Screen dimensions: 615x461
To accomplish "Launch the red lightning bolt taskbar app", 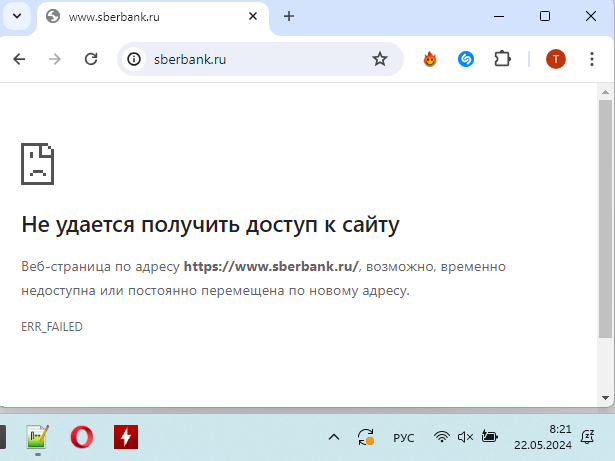I will tap(126, 437).
